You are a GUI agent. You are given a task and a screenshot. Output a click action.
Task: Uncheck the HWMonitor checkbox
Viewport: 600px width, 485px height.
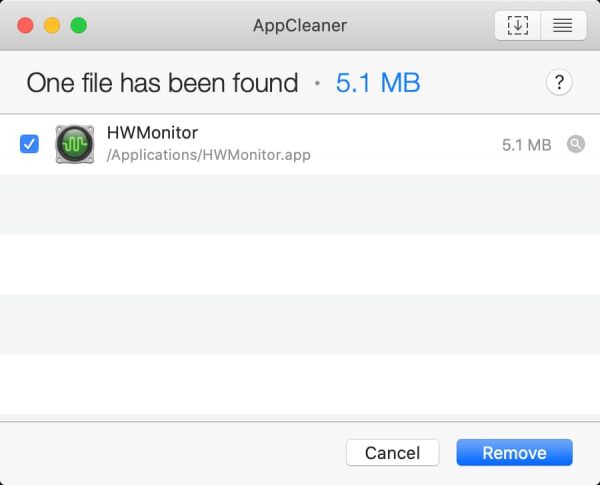pyautogui.click(x=29, y=145)
